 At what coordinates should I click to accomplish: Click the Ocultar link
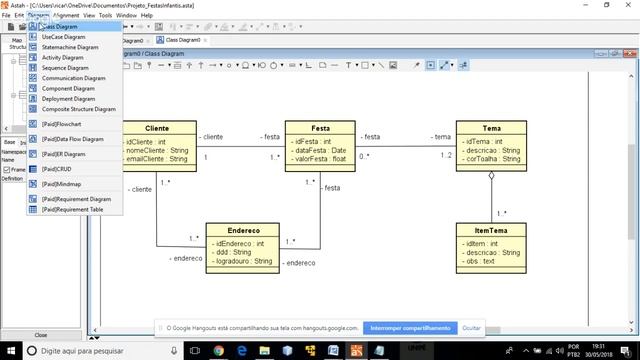pyautogui.click(x=471, y=328)
